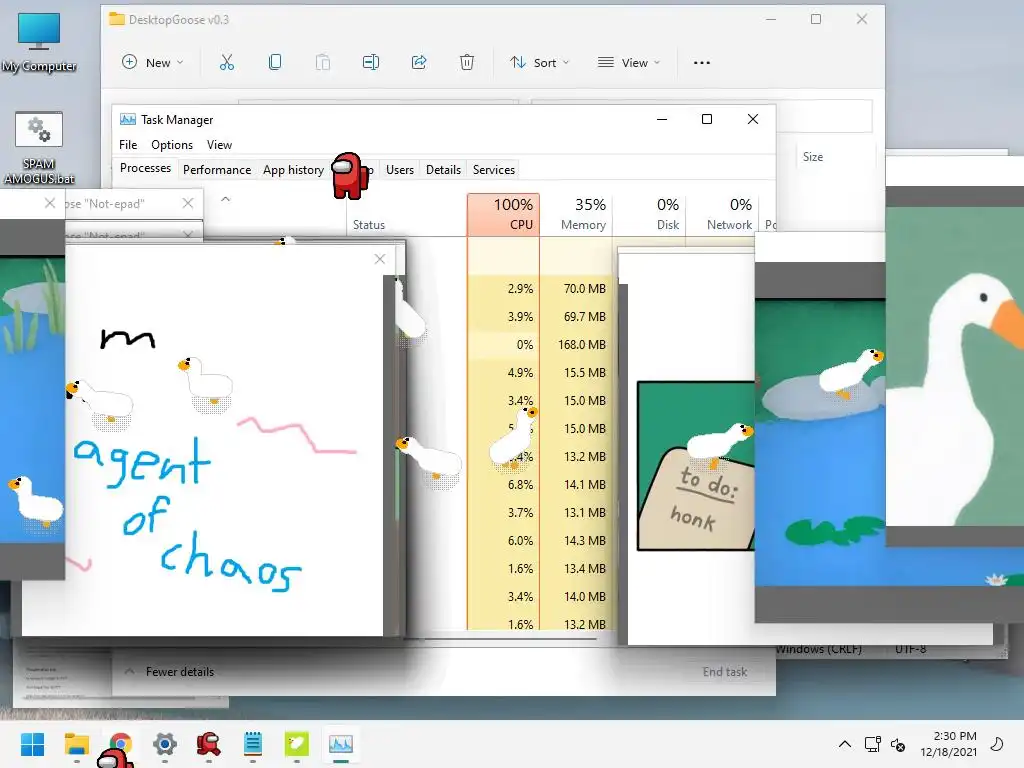
Task: Click the Rename icon in Explorer toolbar
Action: (x=371, y=62)
